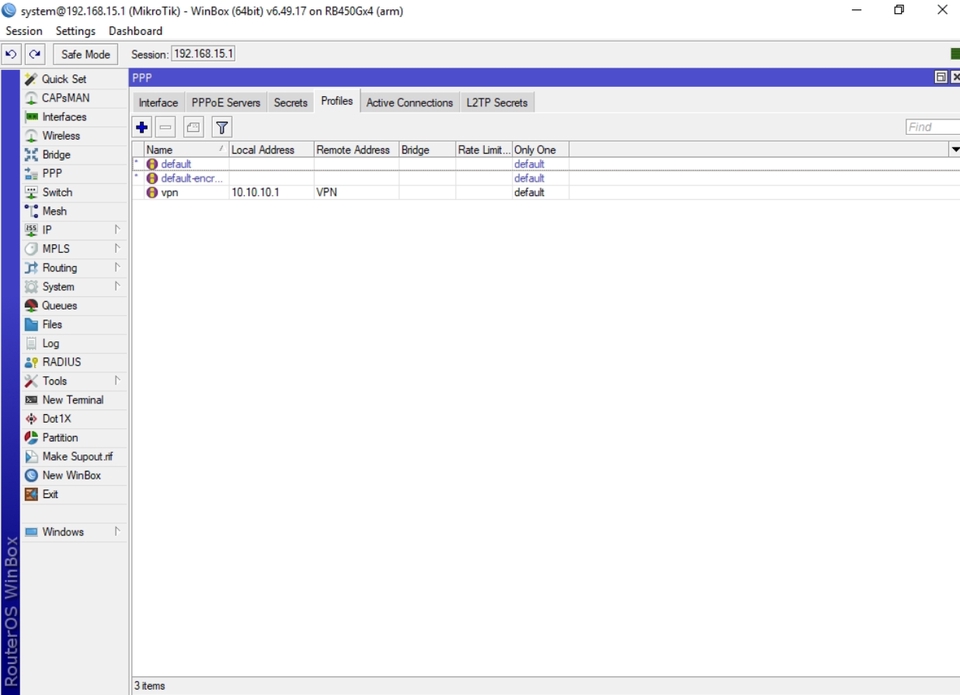Click the Session address field
This screenshot has height=695, width=960.
click(203, 54)
